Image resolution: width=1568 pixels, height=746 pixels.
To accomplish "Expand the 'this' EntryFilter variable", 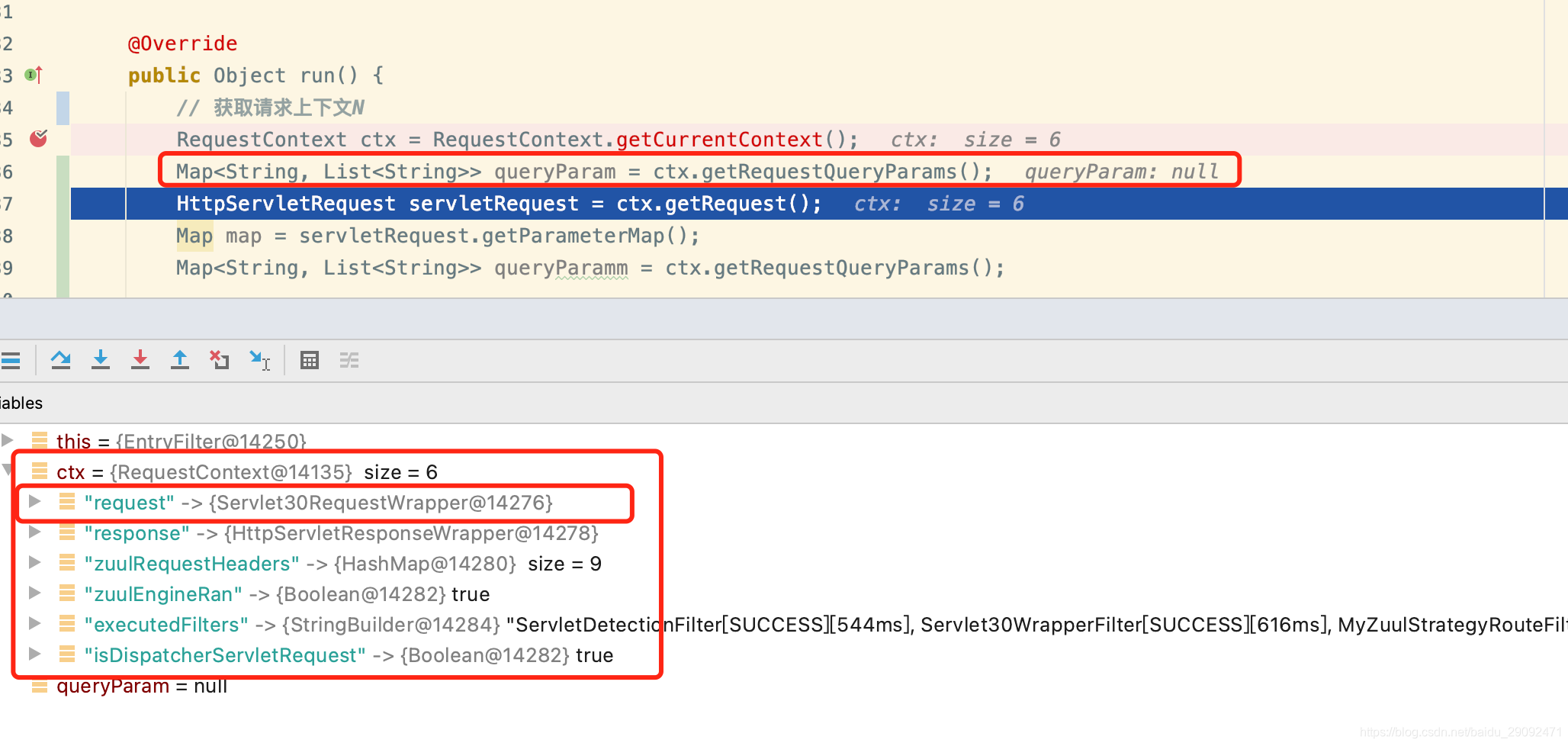I will 8,440.
